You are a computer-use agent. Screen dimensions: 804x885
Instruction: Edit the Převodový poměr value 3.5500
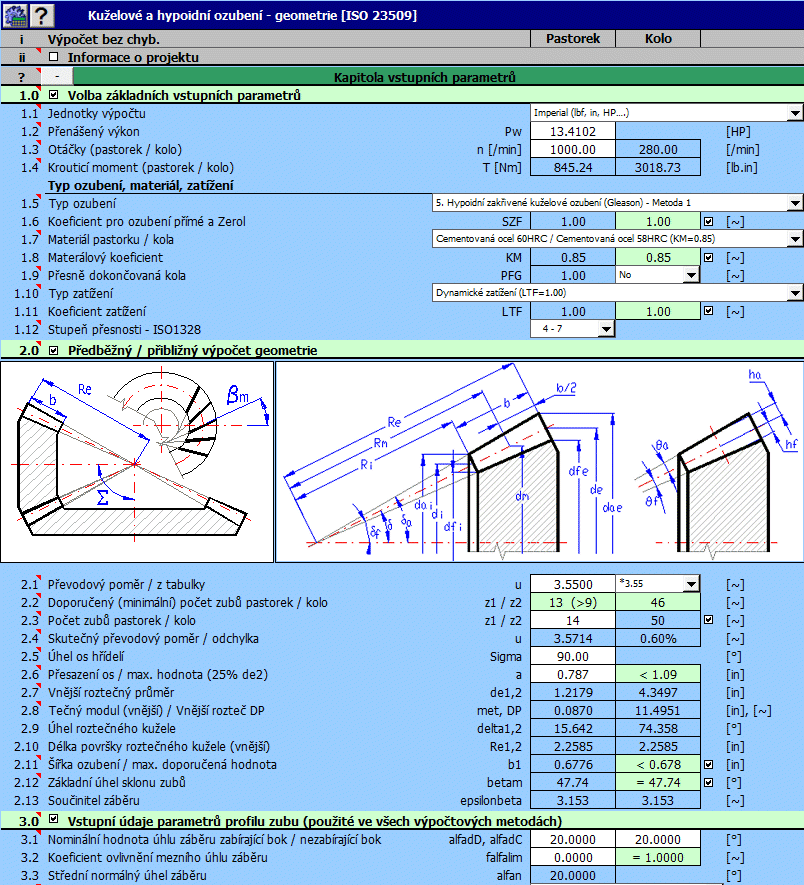(x=573, y=584)
